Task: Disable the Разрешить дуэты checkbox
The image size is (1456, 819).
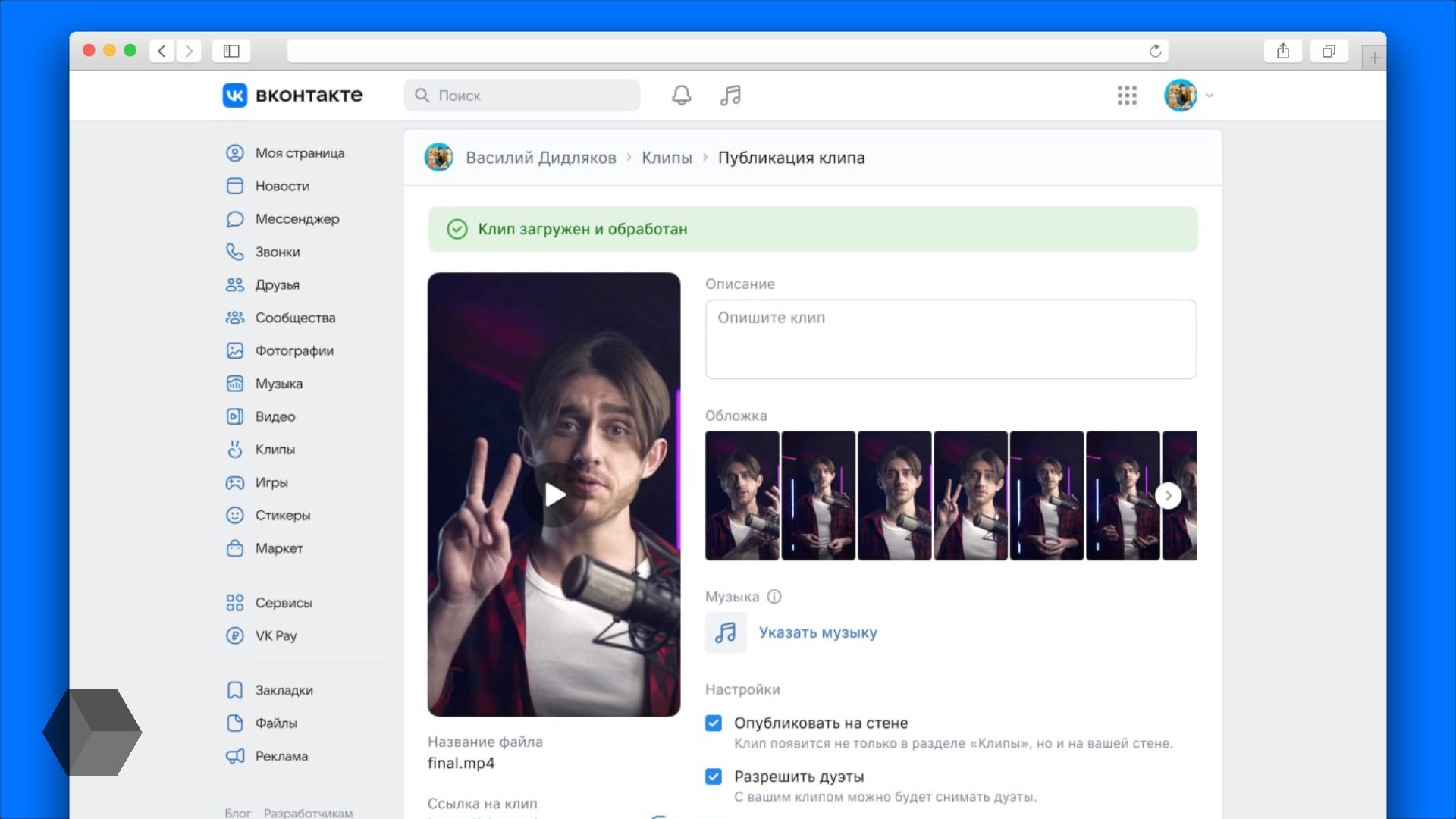Action: click(x=714, y=777)
